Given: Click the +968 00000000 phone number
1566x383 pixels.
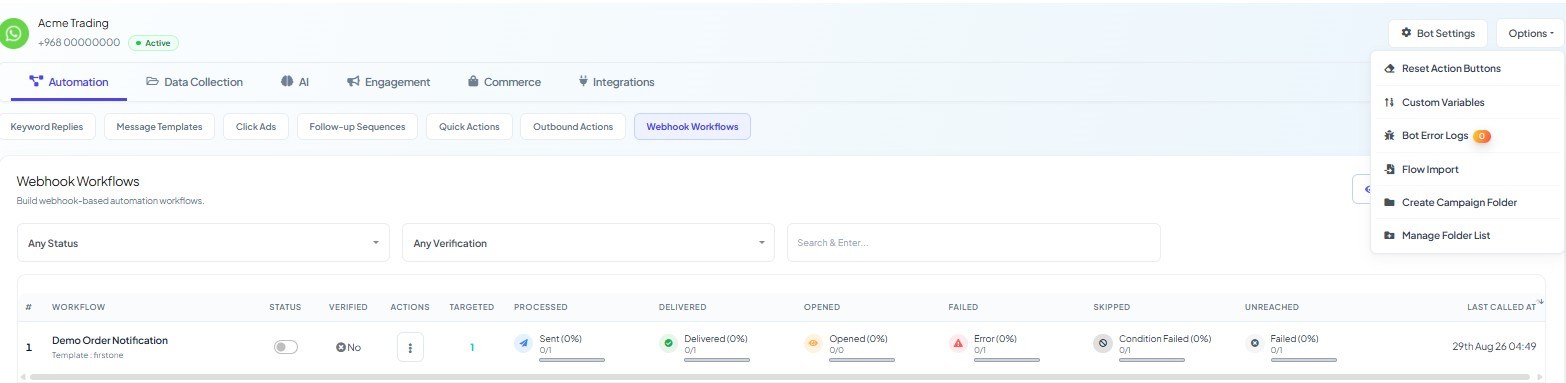Looking at the screenshot, I should click(79, 43).
